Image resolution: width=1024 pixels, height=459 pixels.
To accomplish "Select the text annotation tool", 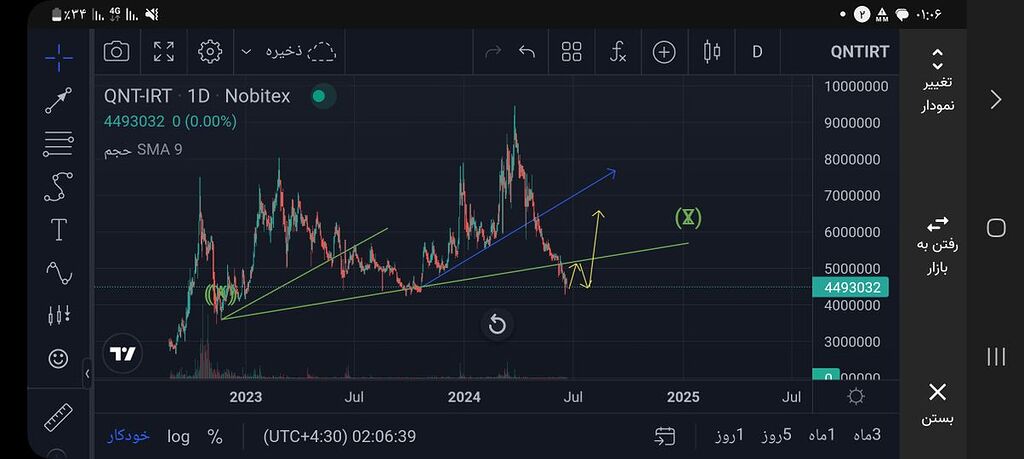I will 59,229.
